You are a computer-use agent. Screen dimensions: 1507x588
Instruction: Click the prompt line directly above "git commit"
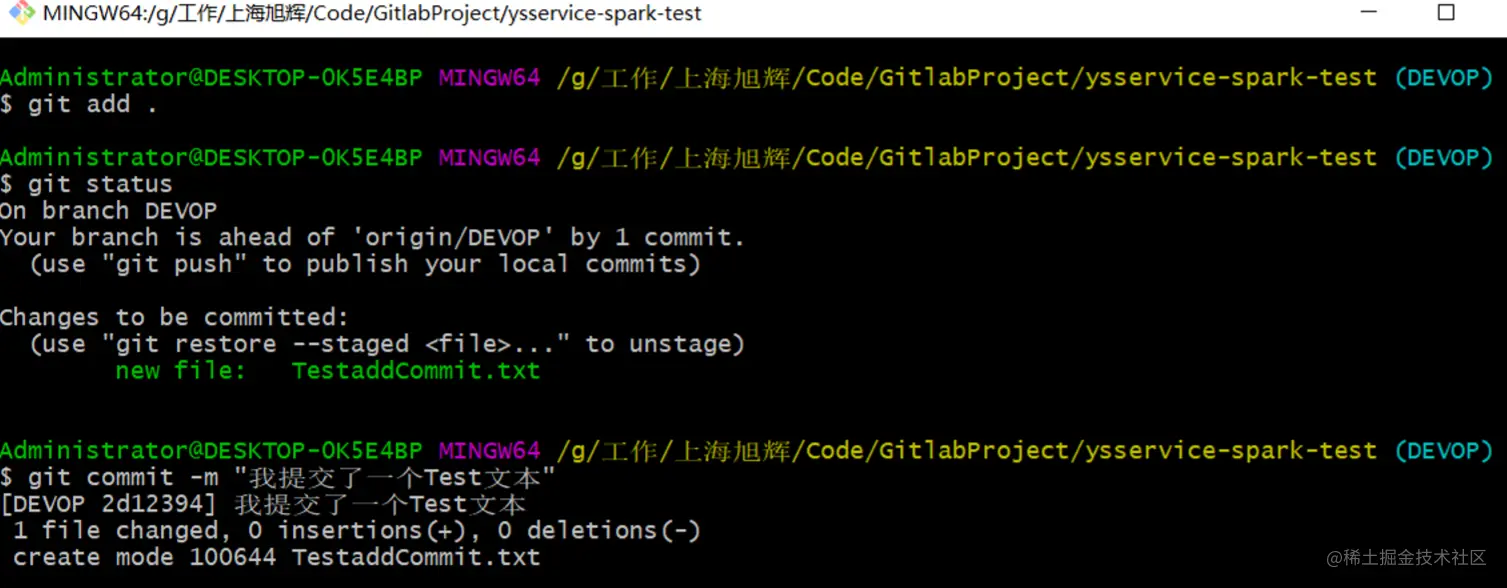[747, 451]
